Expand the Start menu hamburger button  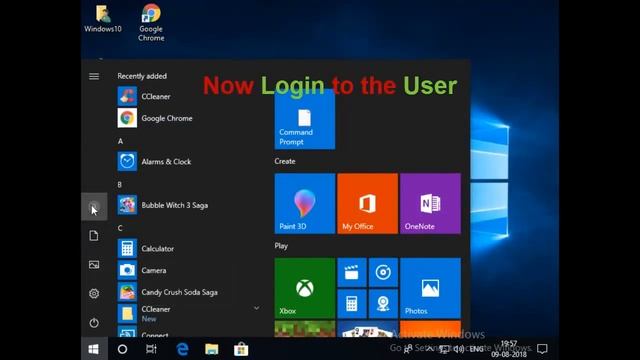94,76
